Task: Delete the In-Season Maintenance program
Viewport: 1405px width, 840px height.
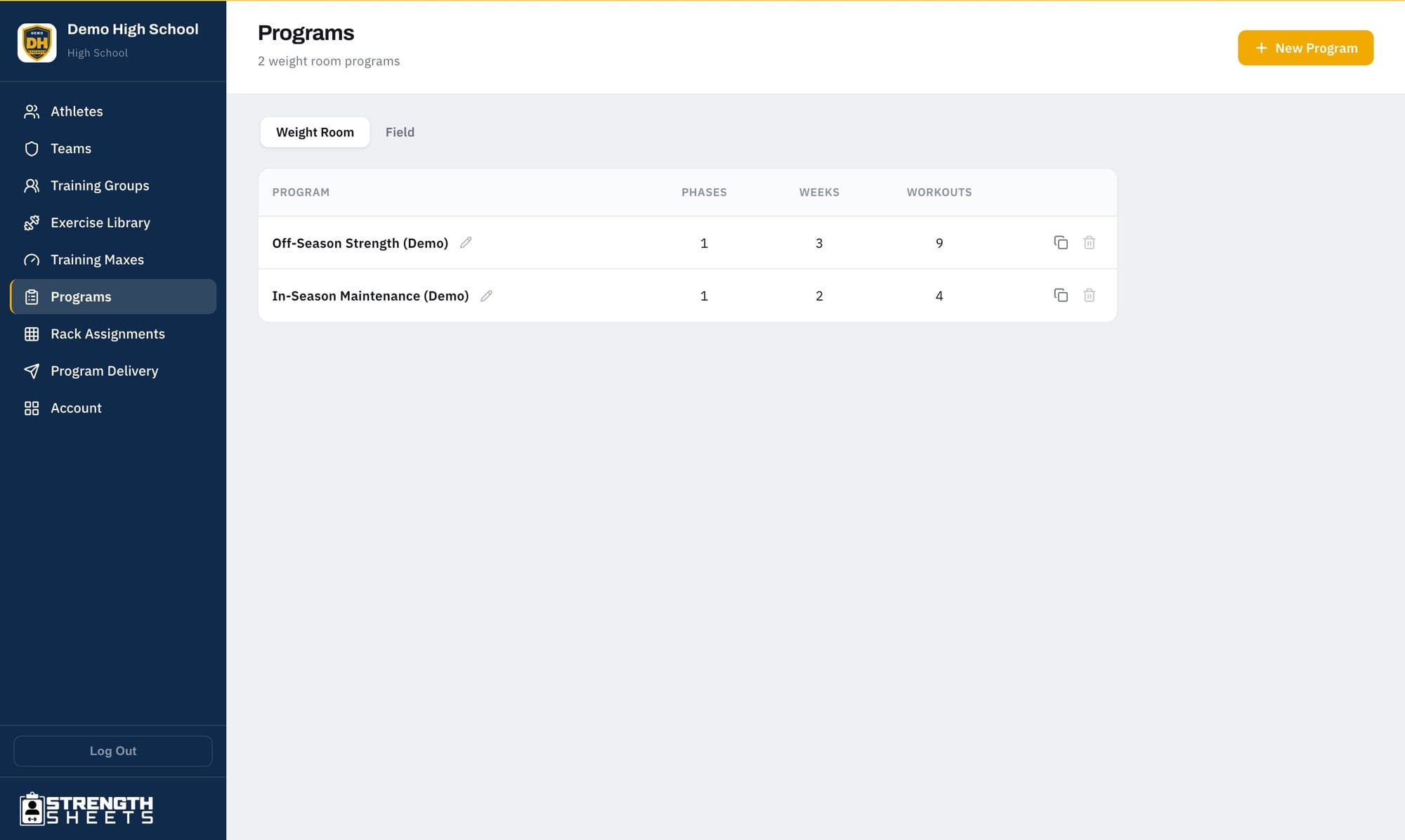Action: (x=1089, y=295)
